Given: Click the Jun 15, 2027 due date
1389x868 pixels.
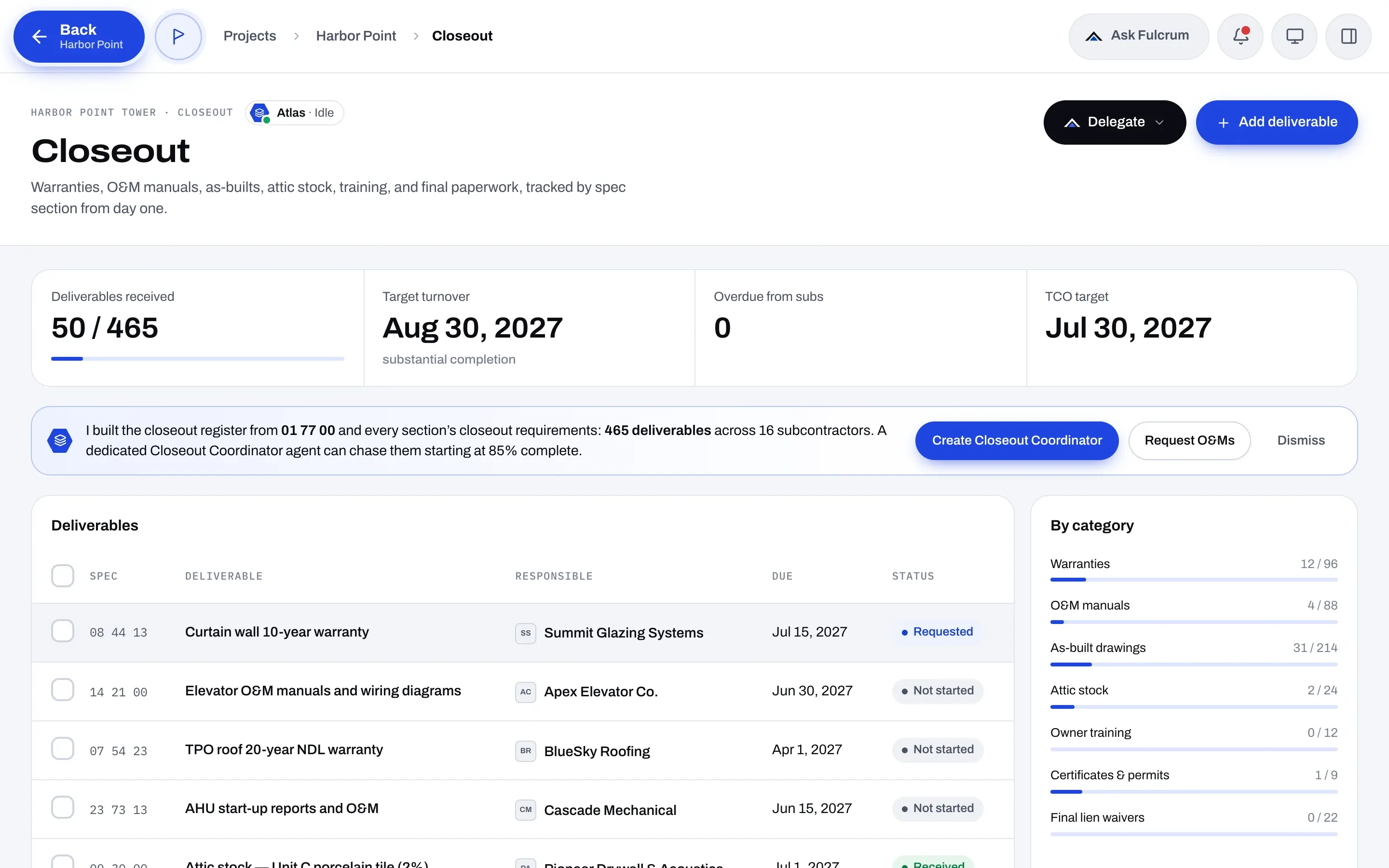Looking at the screenshot, I should point(812,808).
